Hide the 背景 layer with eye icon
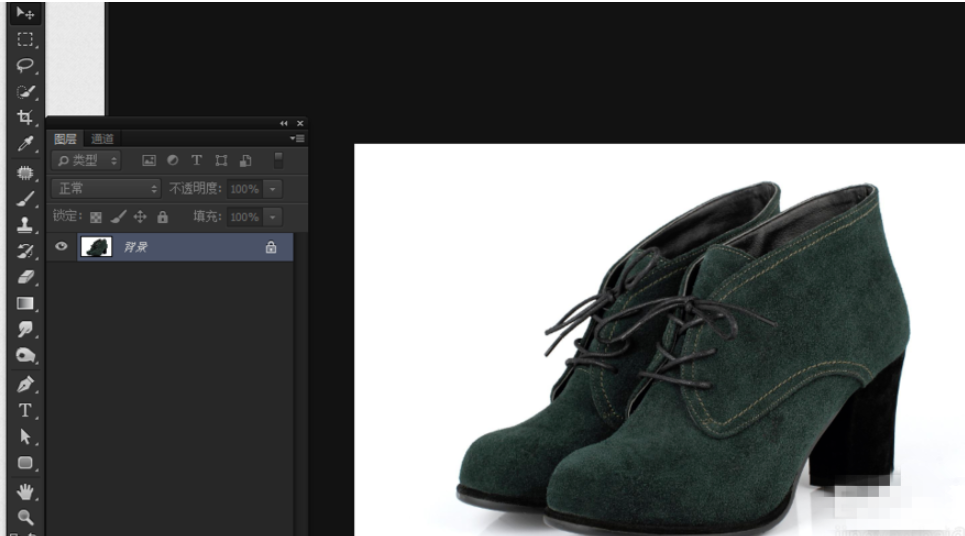Screen dimensions: 965x536 pos(62,247)
